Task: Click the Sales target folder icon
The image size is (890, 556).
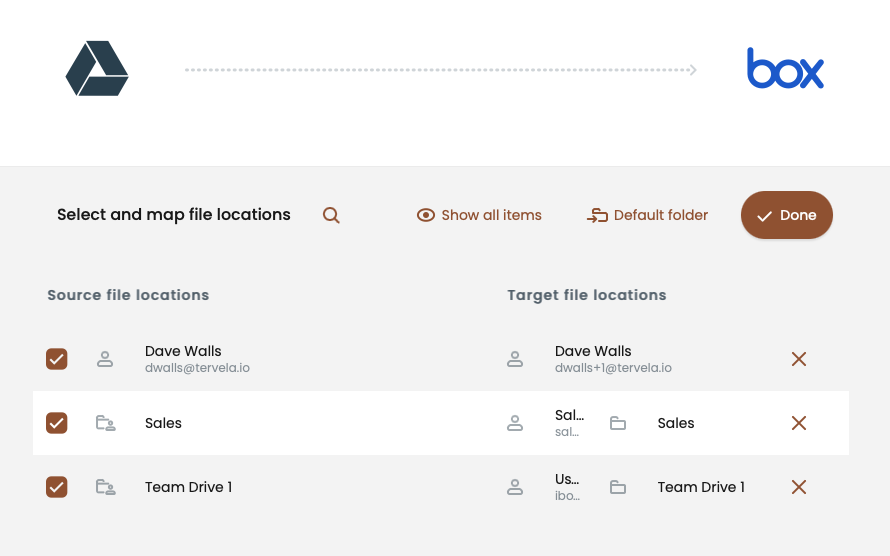Action: click(x=618, y=423)
